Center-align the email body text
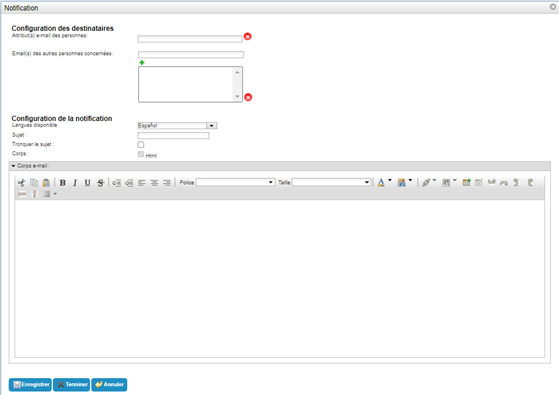The width and height of the screenshot is (559, 395). coord(154,183)
